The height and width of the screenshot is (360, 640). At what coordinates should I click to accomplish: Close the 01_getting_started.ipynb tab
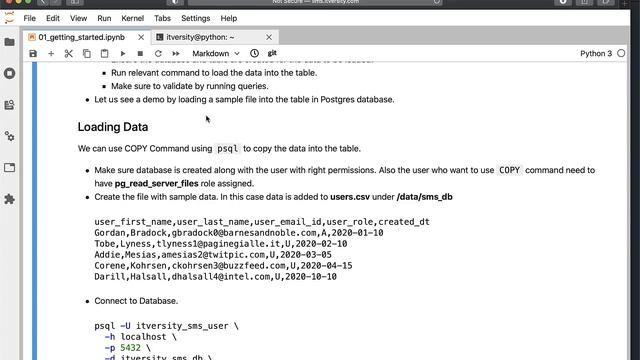point(141,37)
